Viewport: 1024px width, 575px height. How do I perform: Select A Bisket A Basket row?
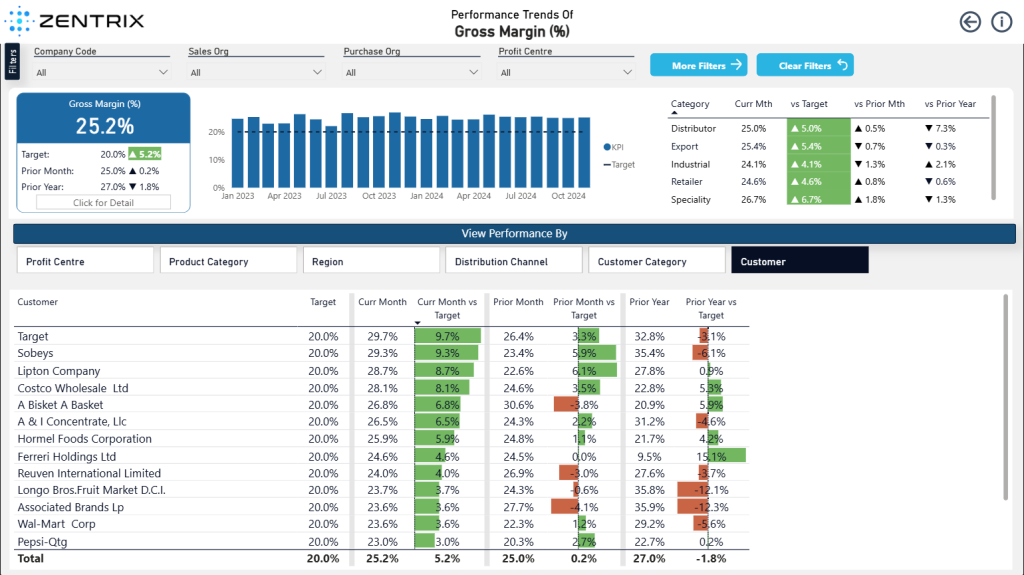[x=381, y=404]
